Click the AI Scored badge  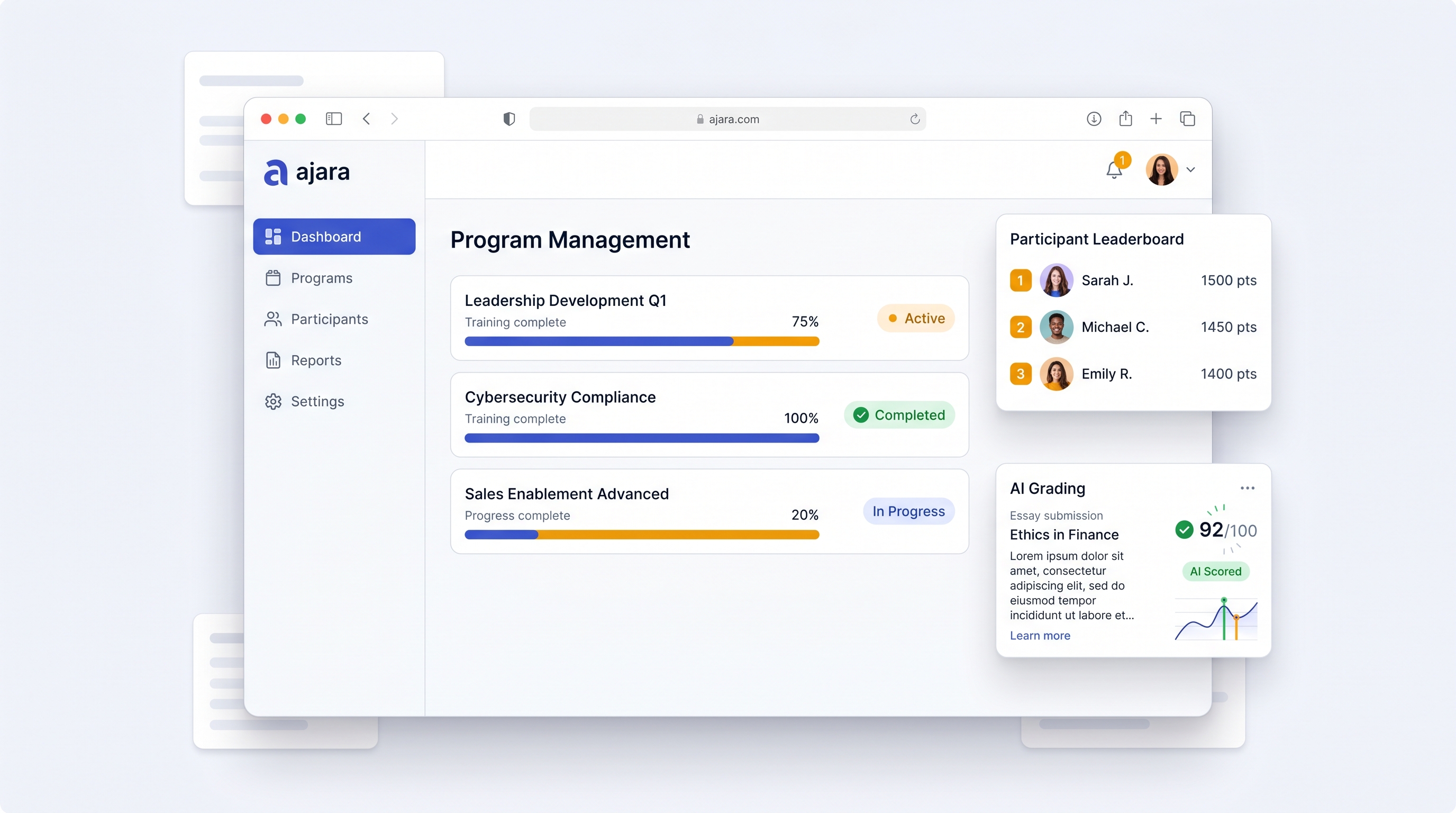point(1216,571)
